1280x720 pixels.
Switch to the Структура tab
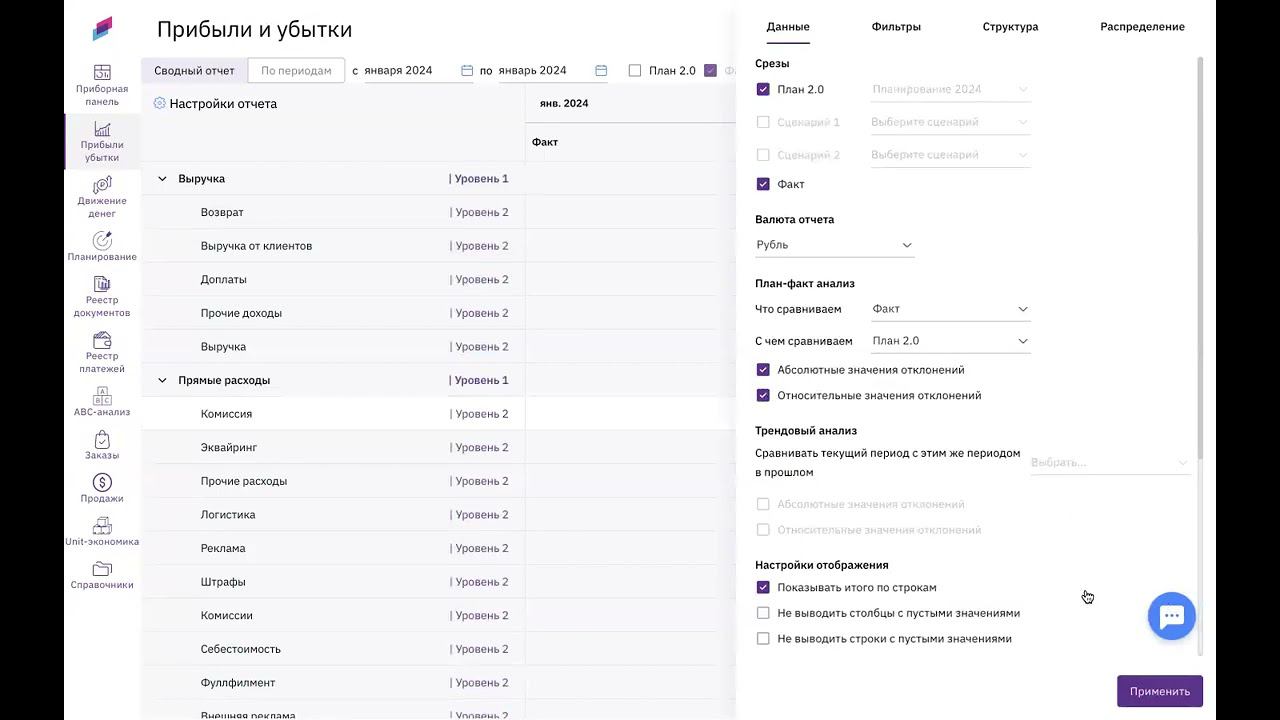click(x=1010, y=27)
